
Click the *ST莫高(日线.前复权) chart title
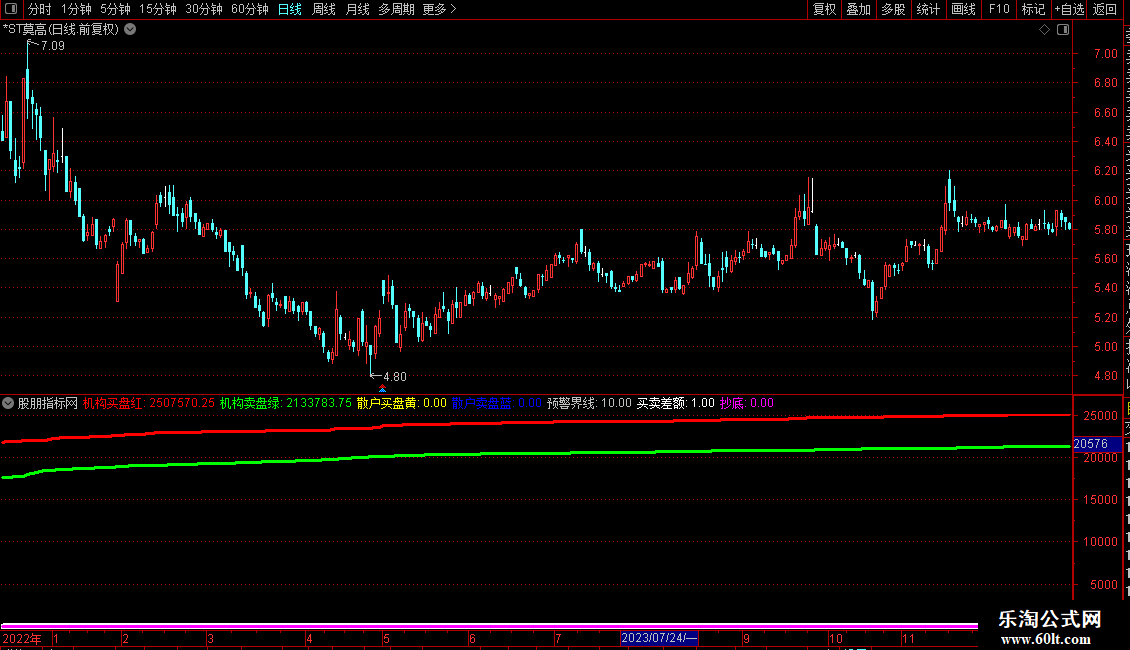[x=61, y=30]
